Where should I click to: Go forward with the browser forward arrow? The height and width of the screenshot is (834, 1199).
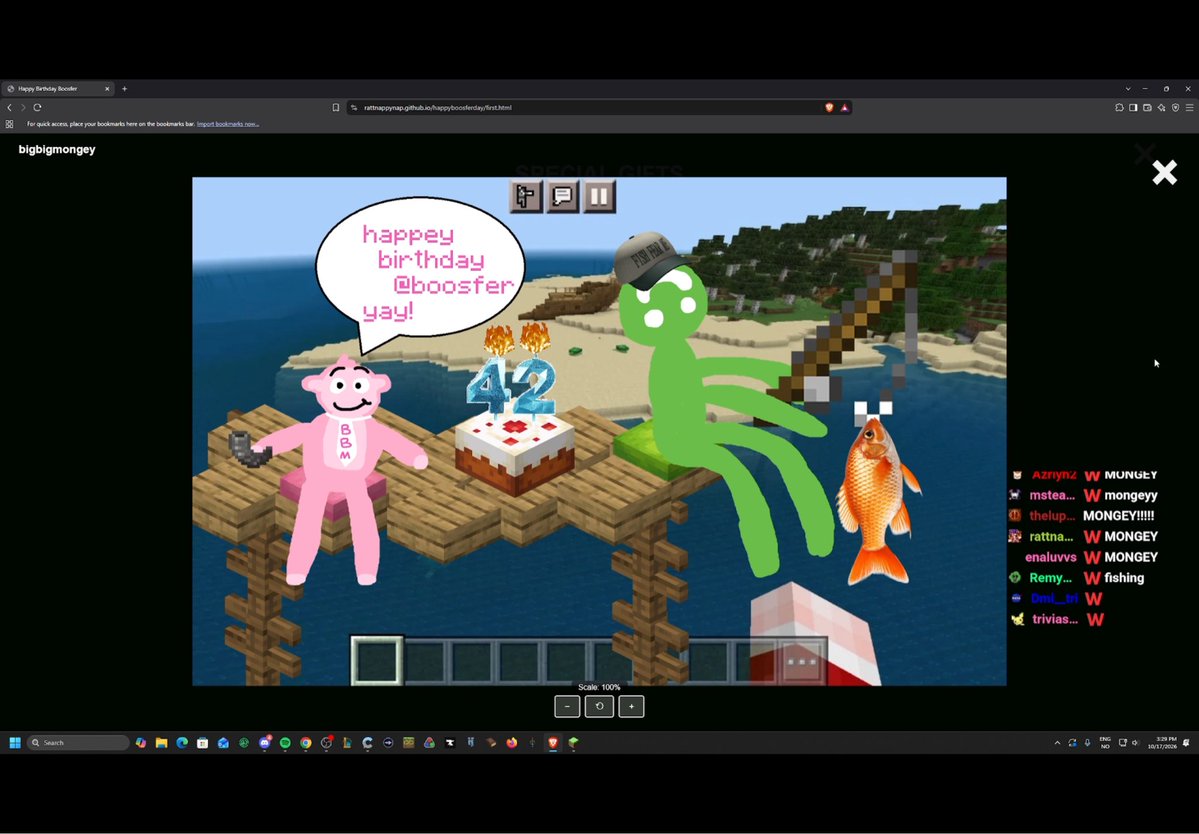pos(23,108)
